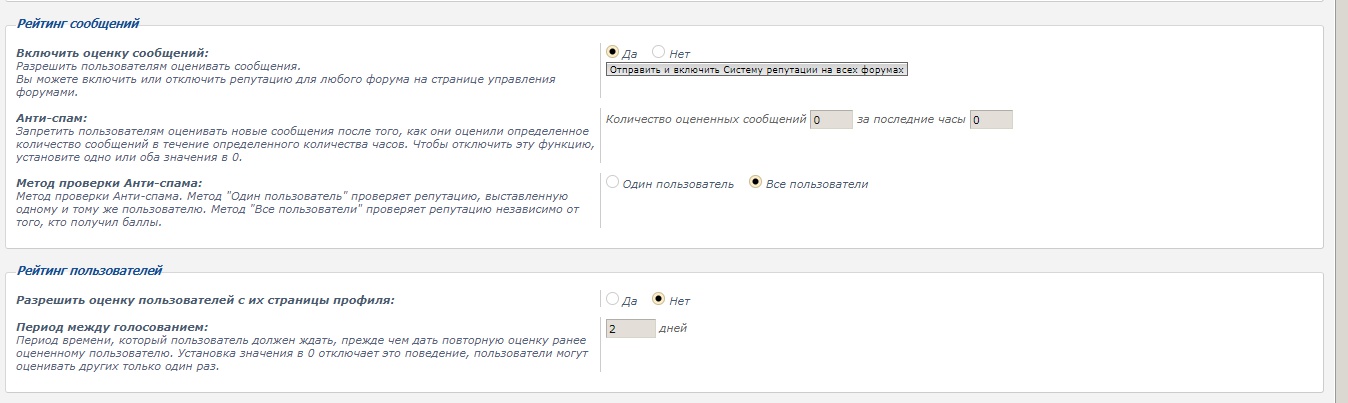Select 'Да' for profile-page user rating
The height and width of the screenshot is (403, 1348).
click(613, 299)
